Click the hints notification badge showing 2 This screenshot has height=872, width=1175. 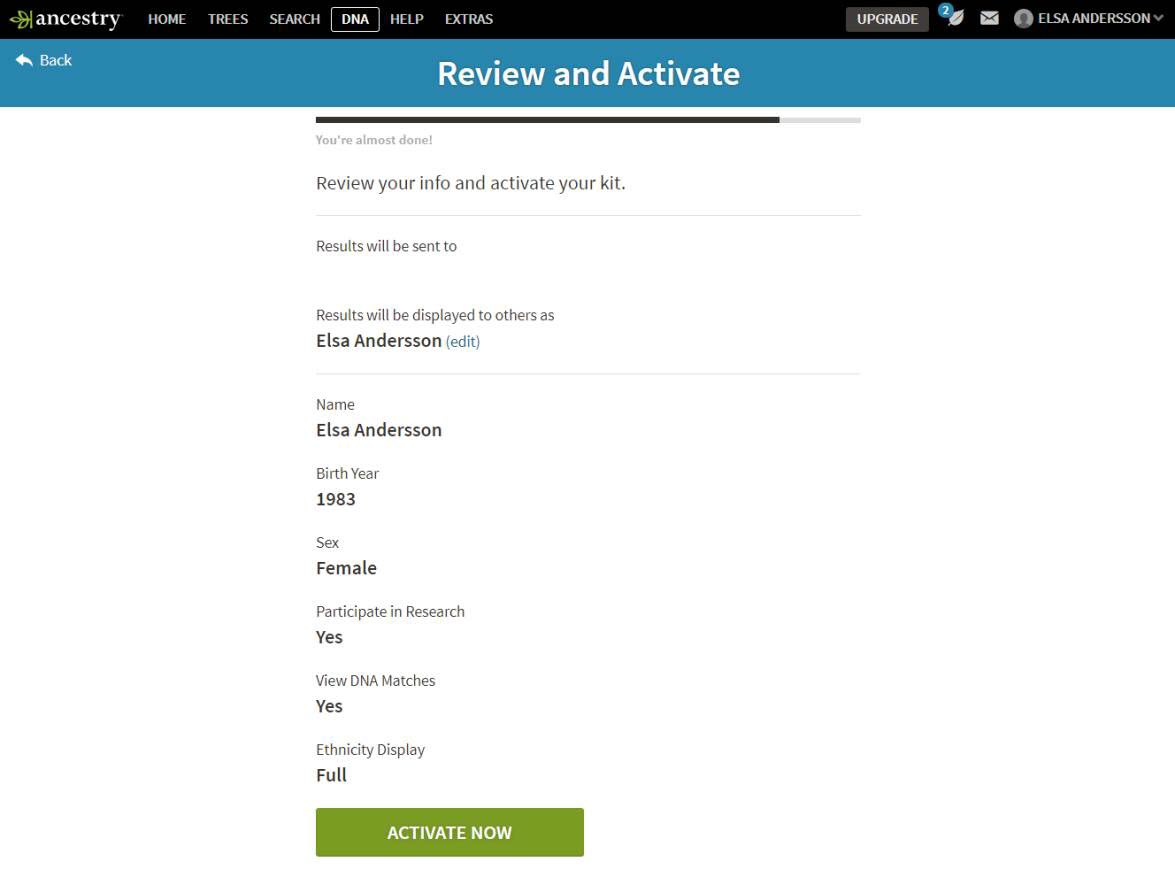point(945,10)
